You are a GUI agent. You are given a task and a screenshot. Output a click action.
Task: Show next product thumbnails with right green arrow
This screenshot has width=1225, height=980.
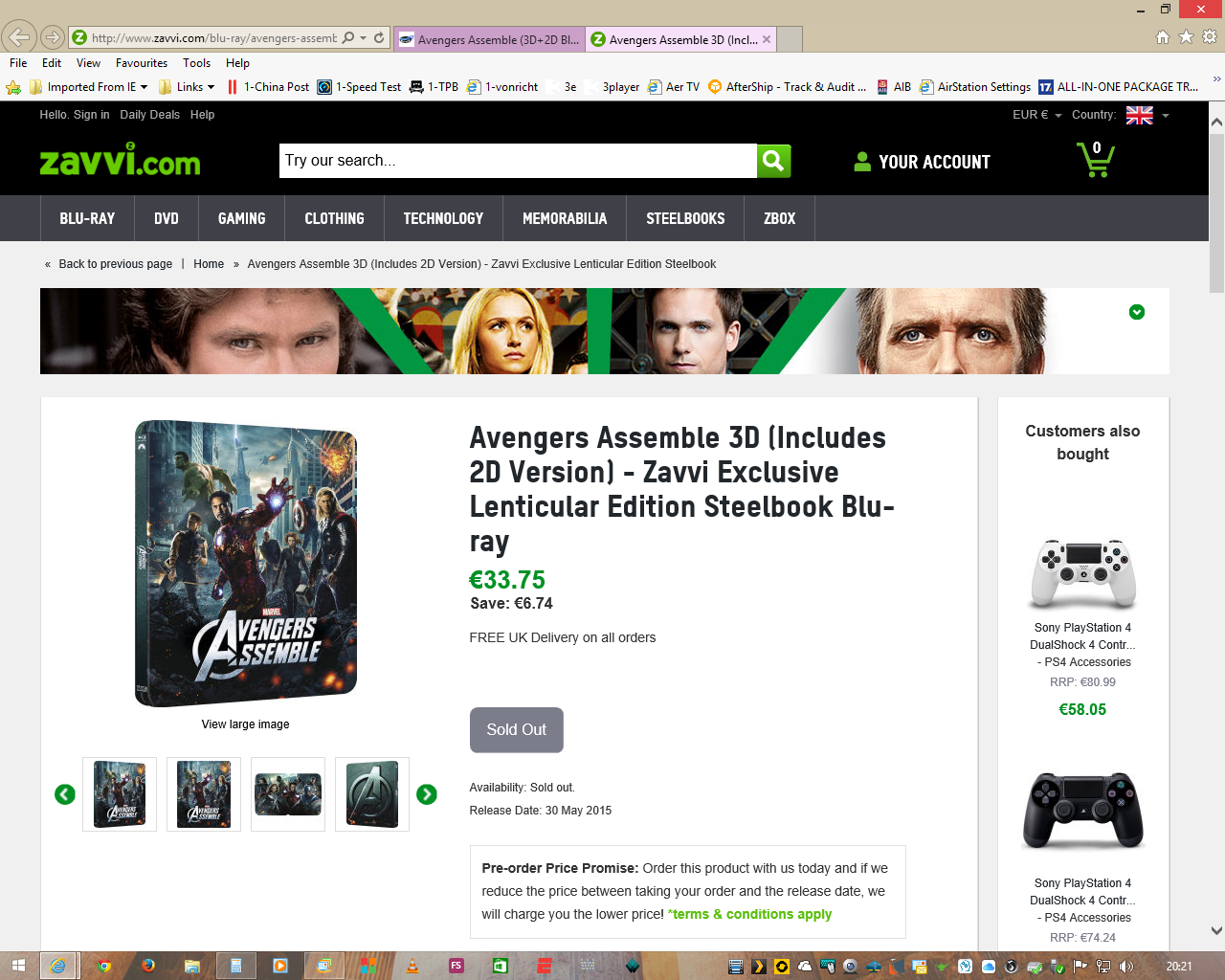tap(427, 794)
